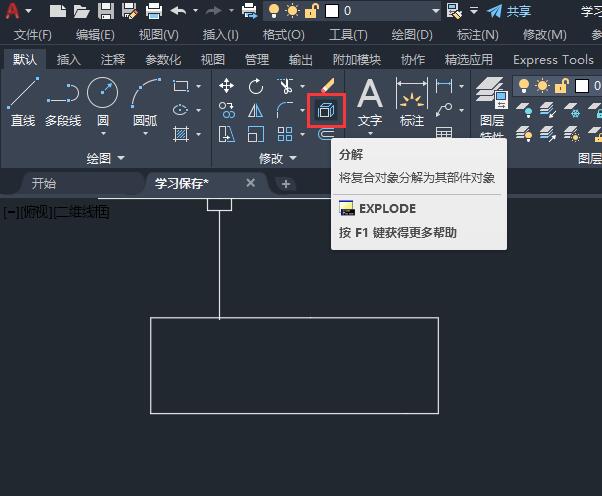602x496 pixels.
Task: Select the Stretch tool icon
Action: [227, 134]
